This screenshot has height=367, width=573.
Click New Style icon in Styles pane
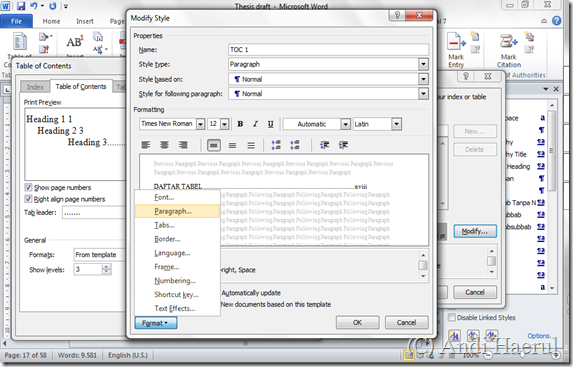(454, 335)
